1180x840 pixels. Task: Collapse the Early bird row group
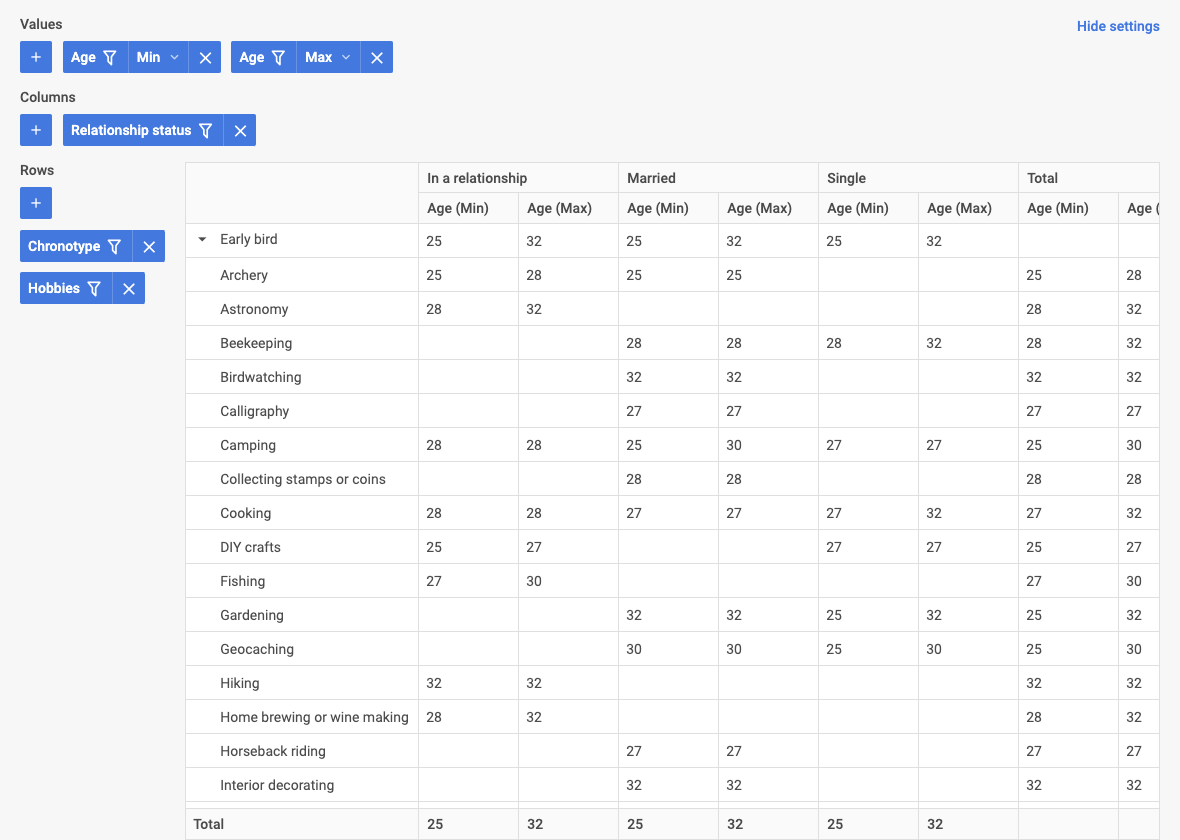202,240
